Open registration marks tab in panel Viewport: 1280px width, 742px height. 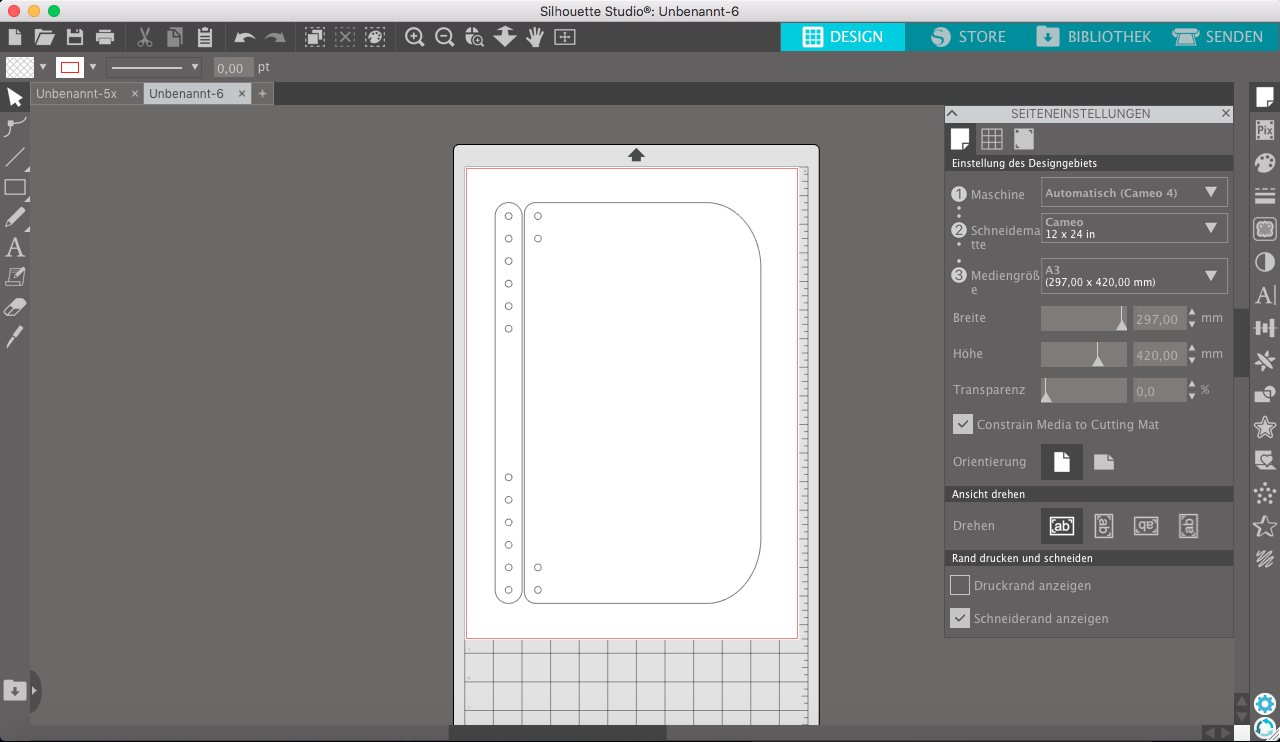coord(1024,139)
